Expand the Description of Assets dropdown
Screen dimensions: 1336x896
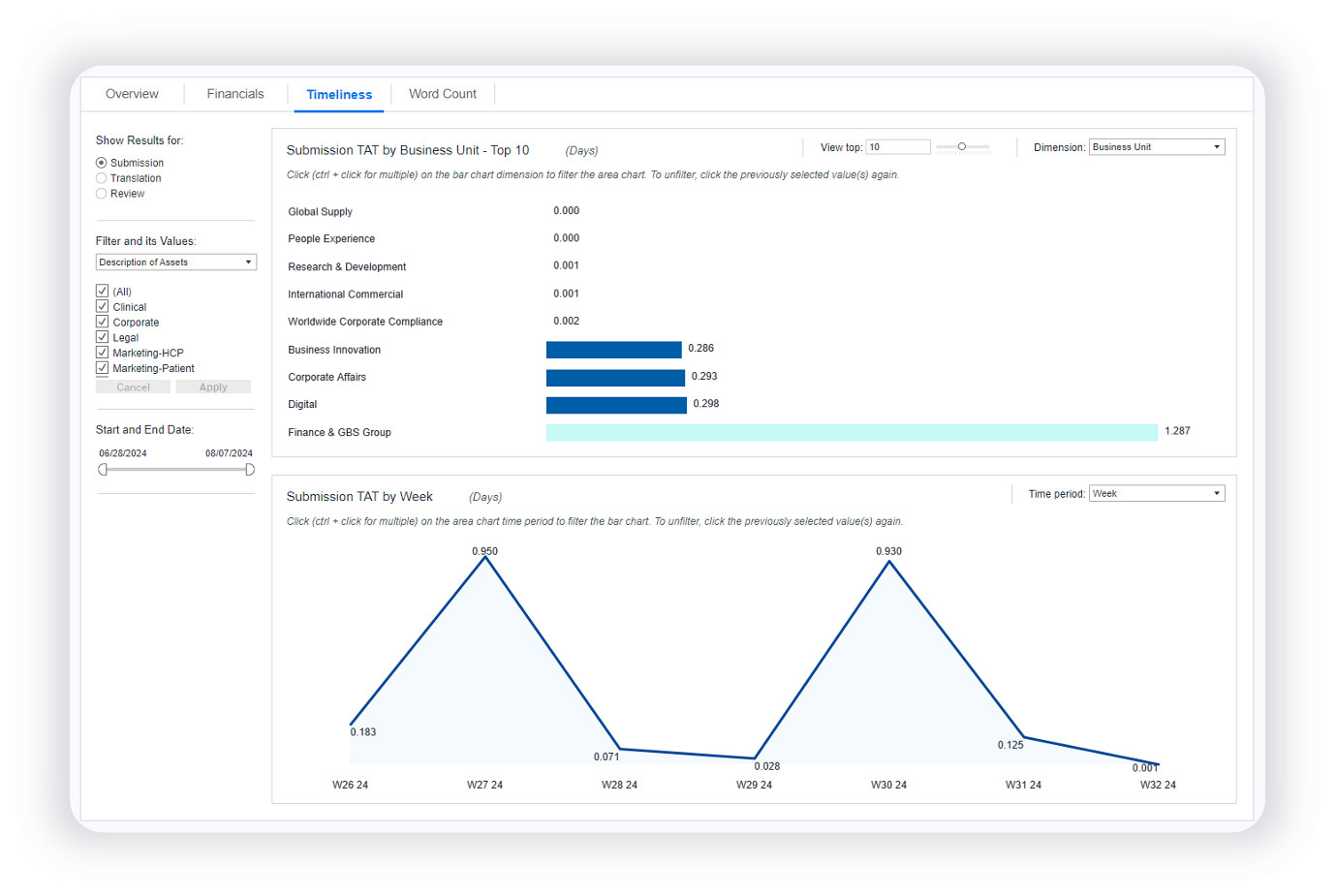[x=175, y=263]
